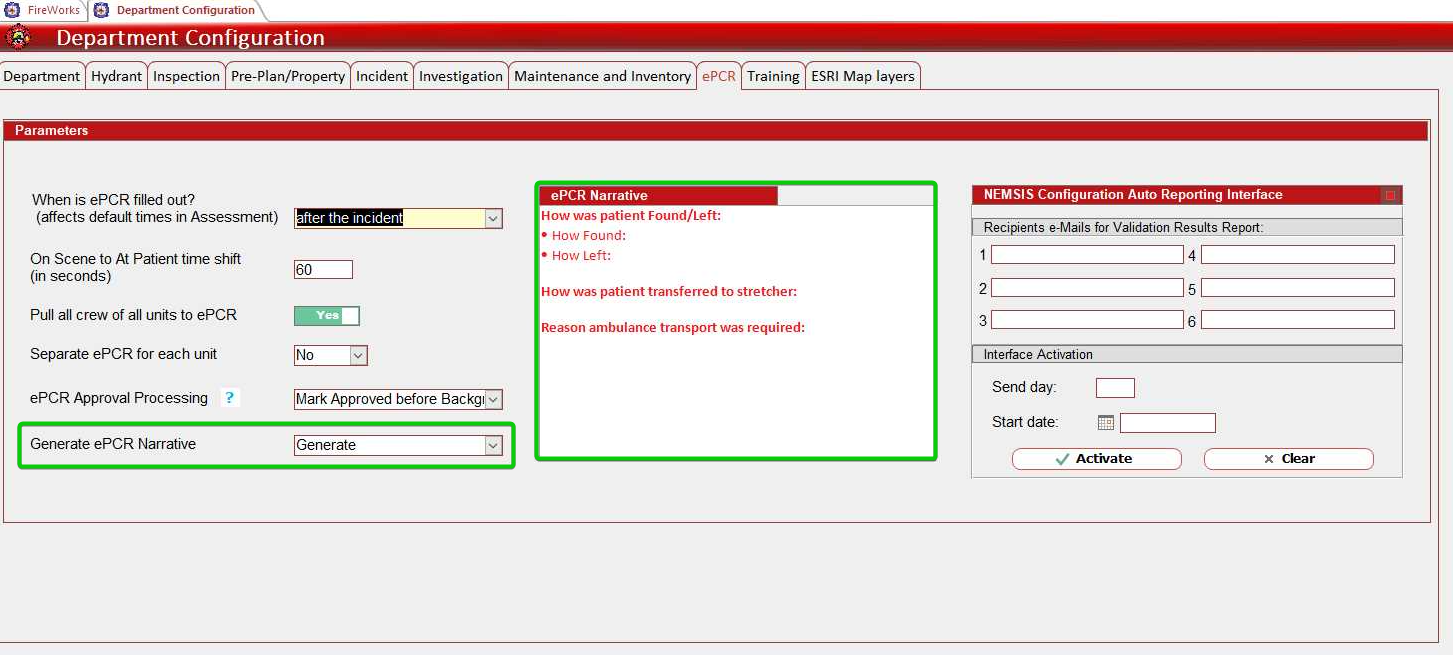Toggle the Pull all crew Yes switch

click(326, 316)
